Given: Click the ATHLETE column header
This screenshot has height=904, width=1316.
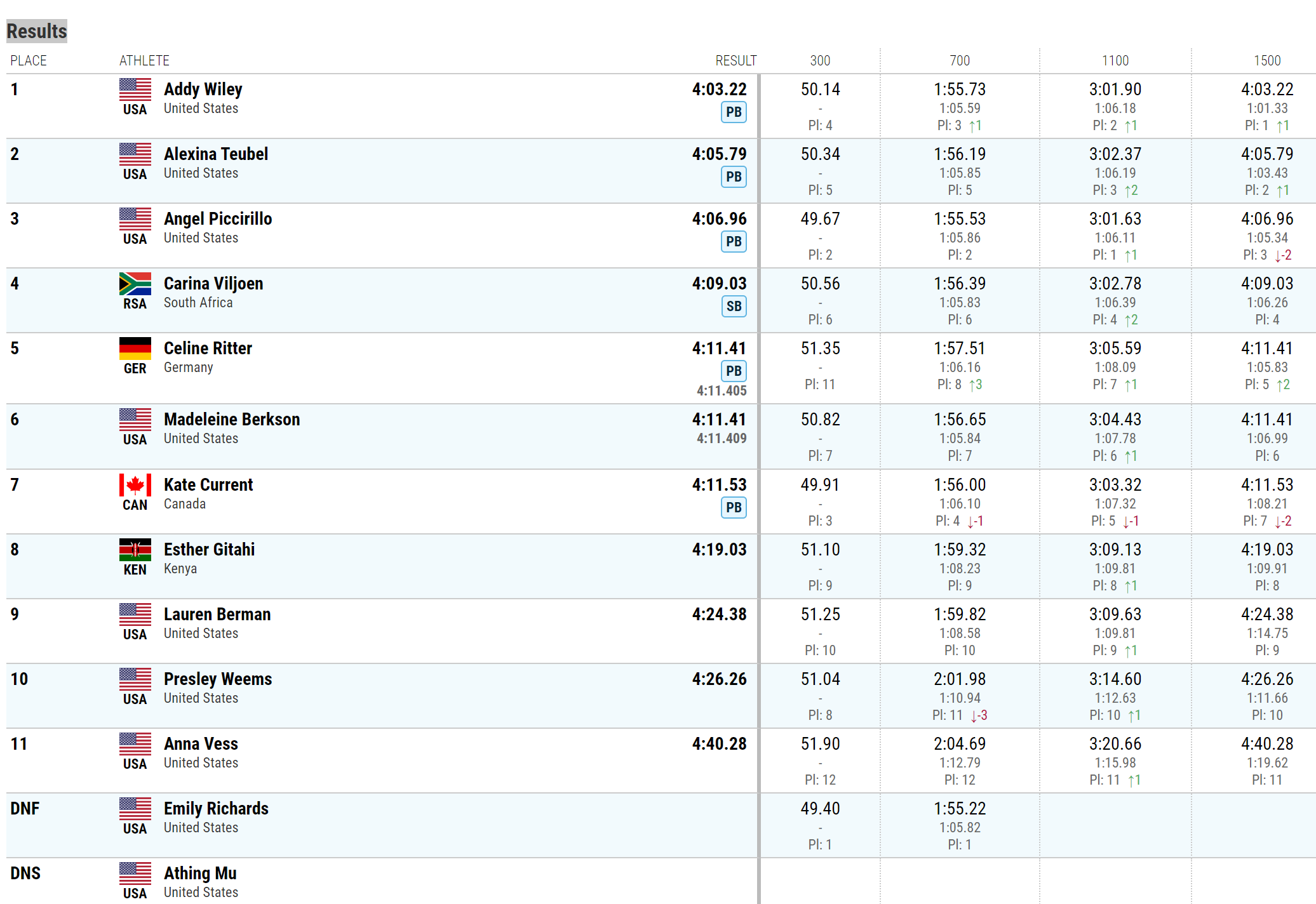Looking at the screenshot, I should pos(144,61).
